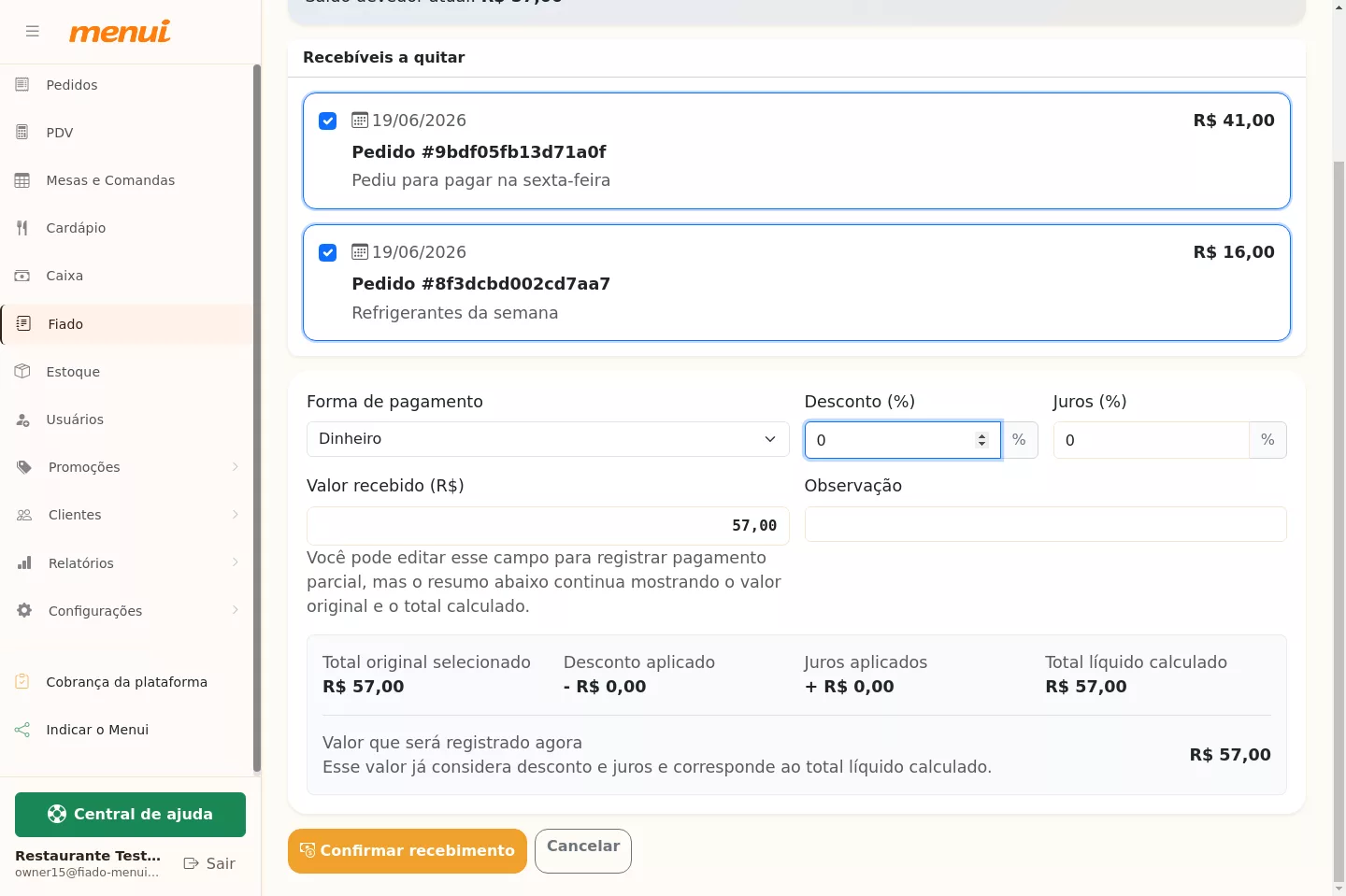Expand the Promoções submenu
This screenshot has height=896, width=1346.
click(235, 467)
